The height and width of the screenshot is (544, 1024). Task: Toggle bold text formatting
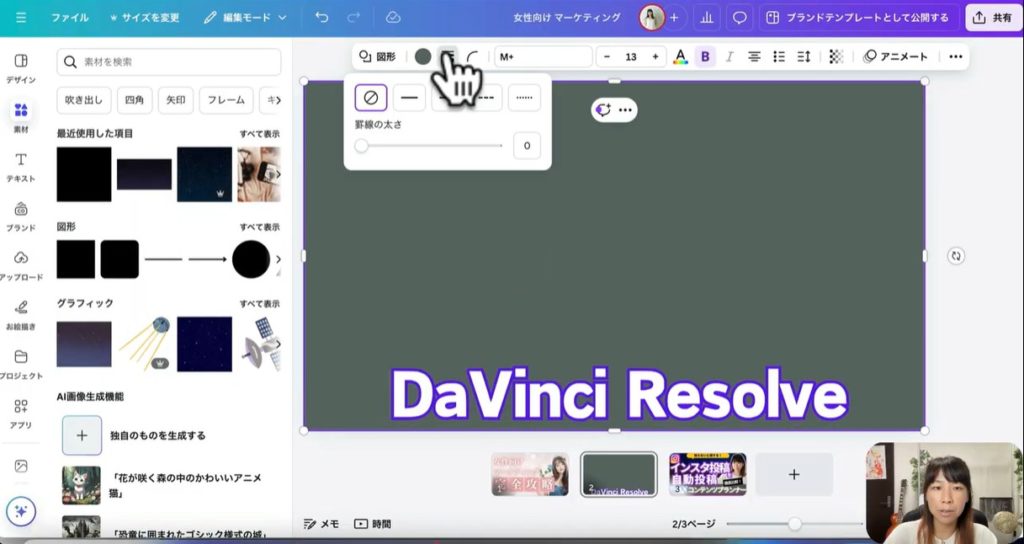click(705, 57)
